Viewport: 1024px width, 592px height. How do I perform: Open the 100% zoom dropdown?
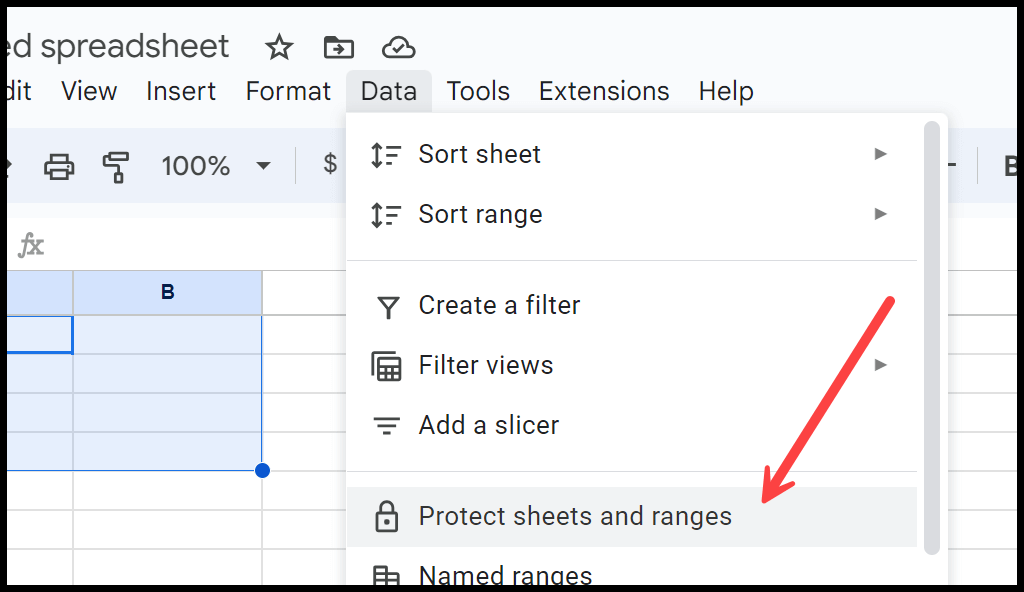216,166
